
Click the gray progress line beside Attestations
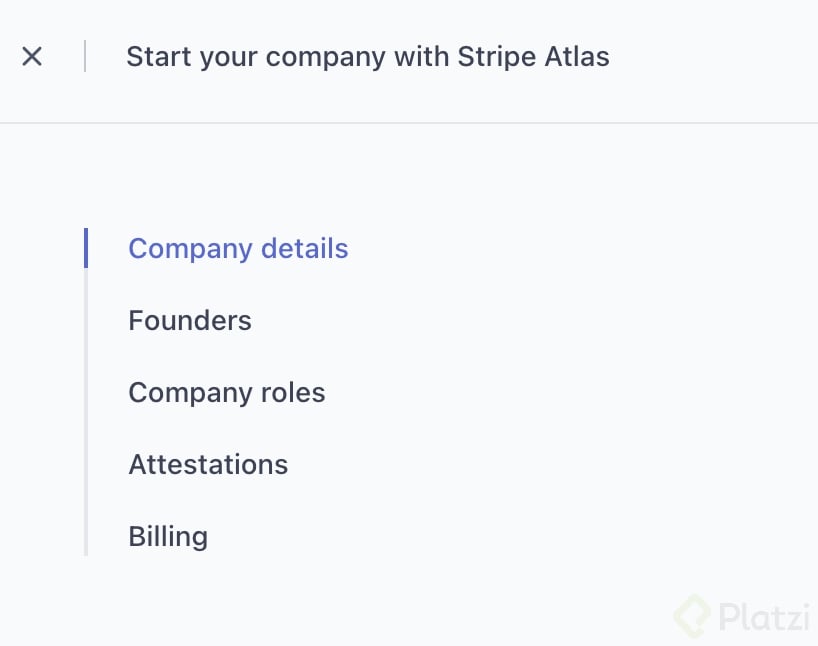click(86, 464)
